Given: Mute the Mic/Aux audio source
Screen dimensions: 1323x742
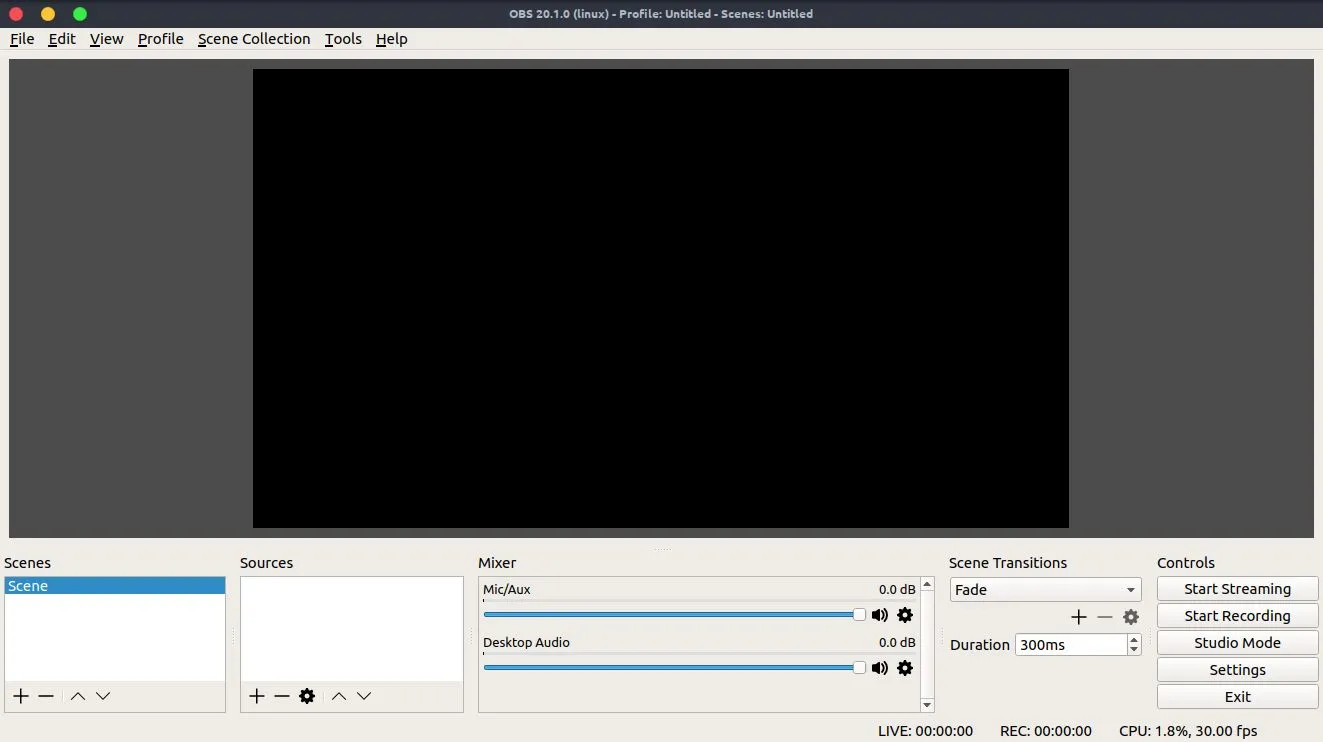Looking at the screenshot, I should pyautogui.click(x=879, y=615).
